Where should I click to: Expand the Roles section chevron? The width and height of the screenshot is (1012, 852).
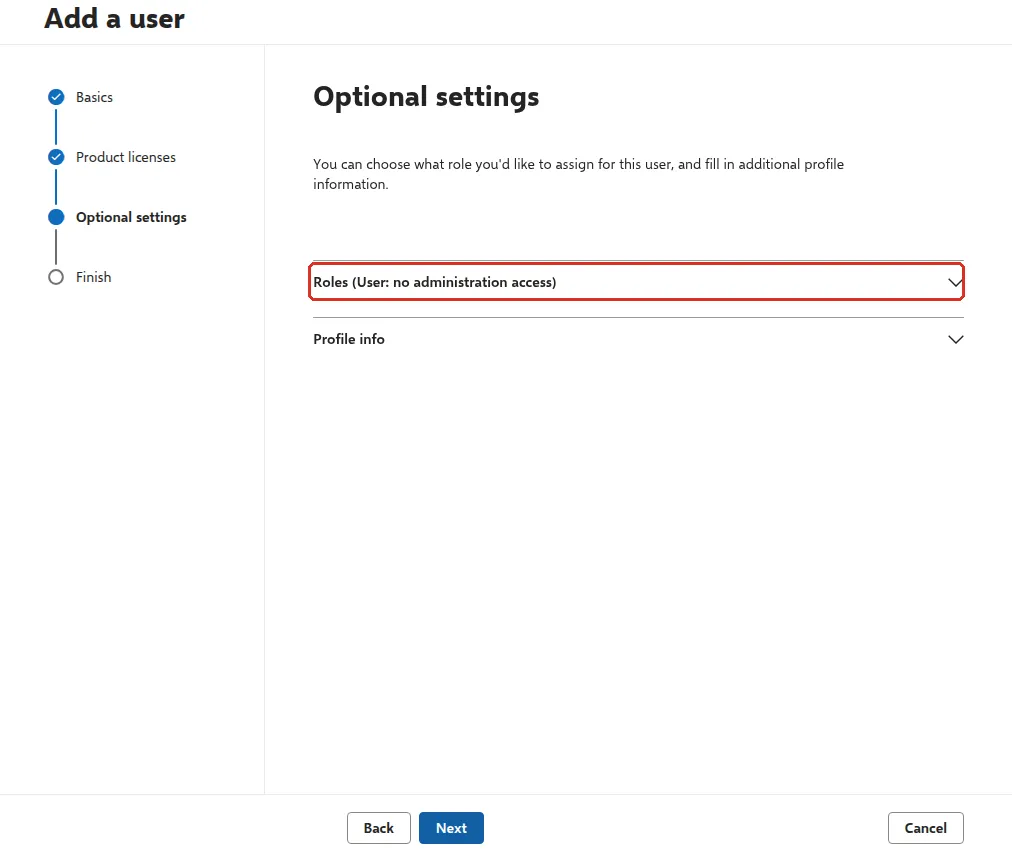(x=955, y=282)
